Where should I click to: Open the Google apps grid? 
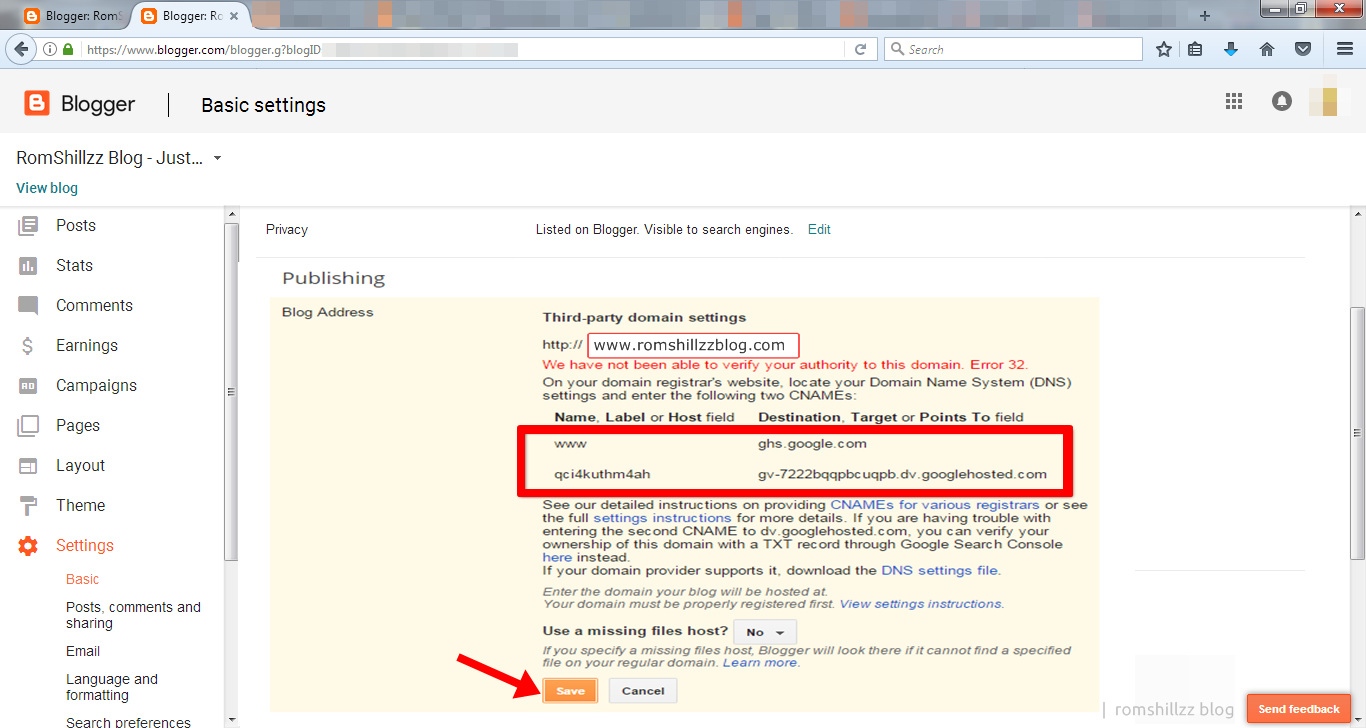click(1234, 101)
